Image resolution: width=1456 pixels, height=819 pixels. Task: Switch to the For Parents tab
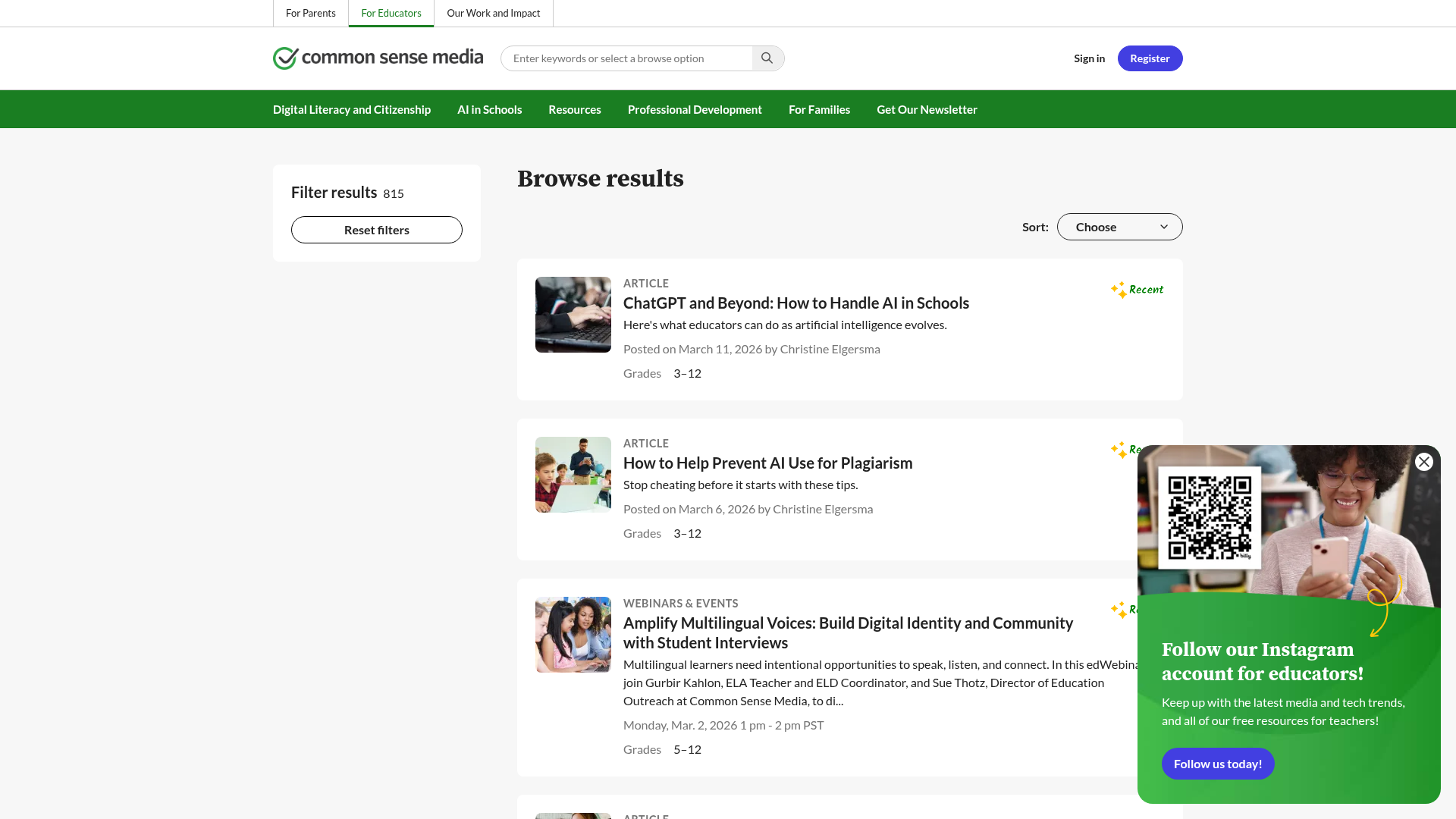tap(310, 13)
